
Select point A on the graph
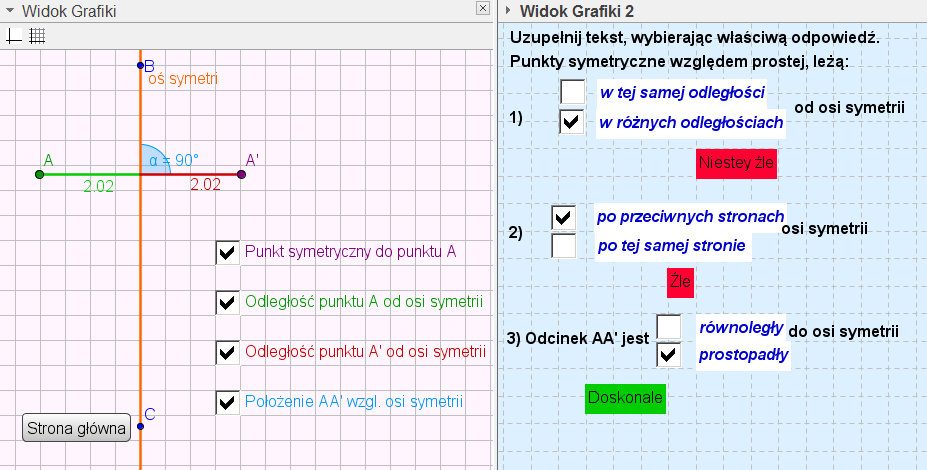click(40, 174)
